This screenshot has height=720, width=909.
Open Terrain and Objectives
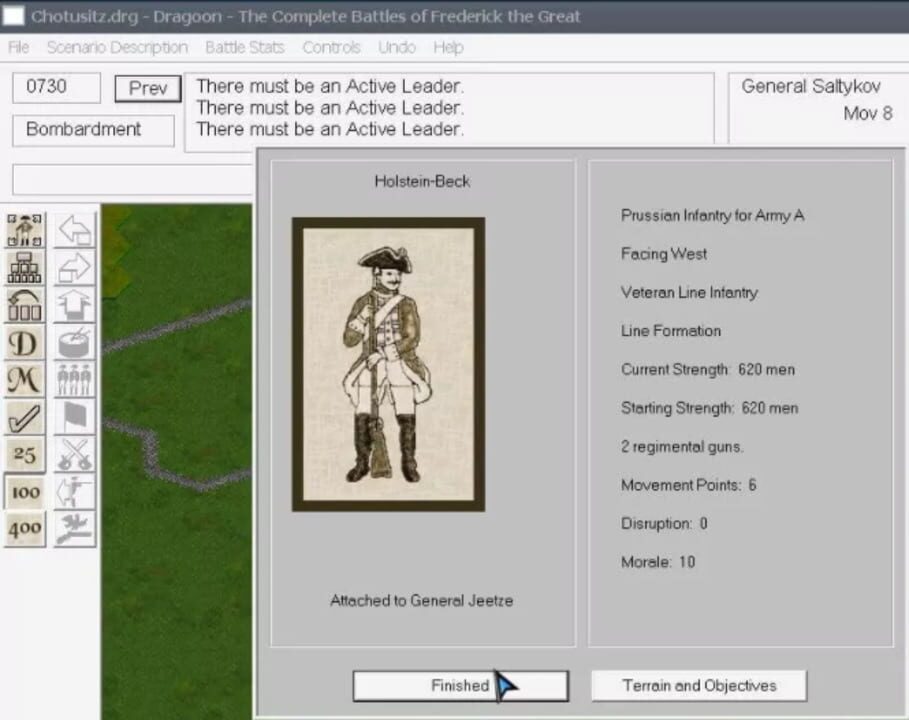tap(698, 686)
